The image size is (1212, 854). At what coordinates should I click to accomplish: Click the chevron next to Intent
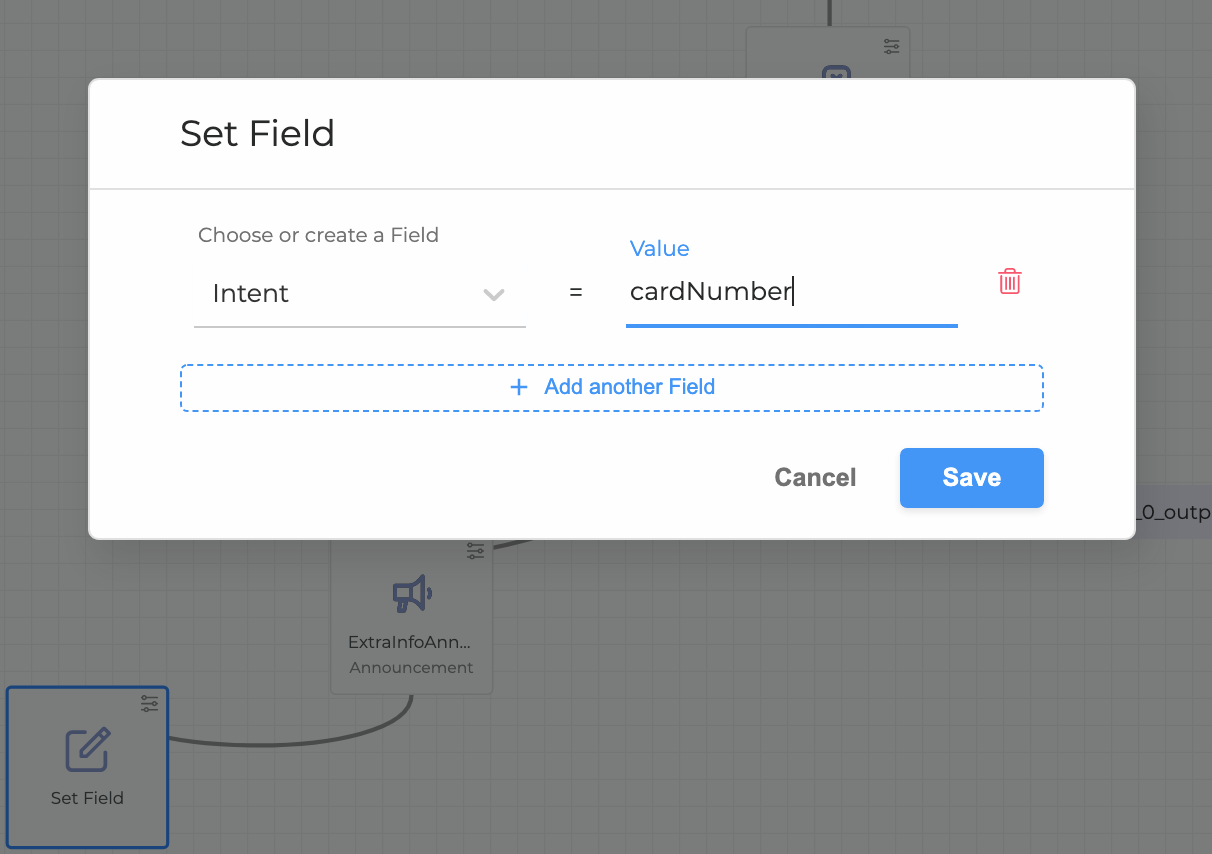[x=493, y=295]
